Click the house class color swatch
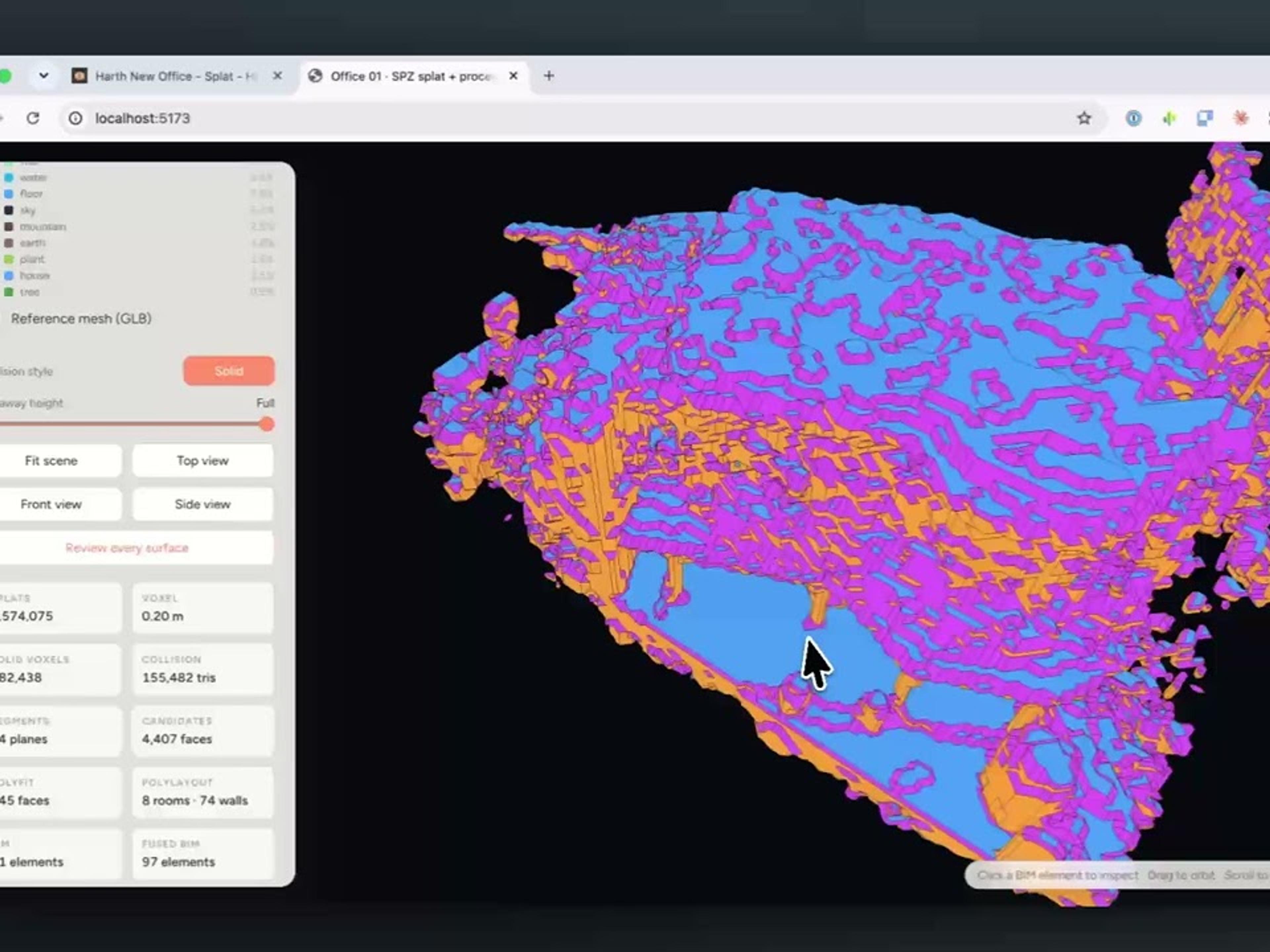Viewport: 1270px width, 952px height. [9, 275]
